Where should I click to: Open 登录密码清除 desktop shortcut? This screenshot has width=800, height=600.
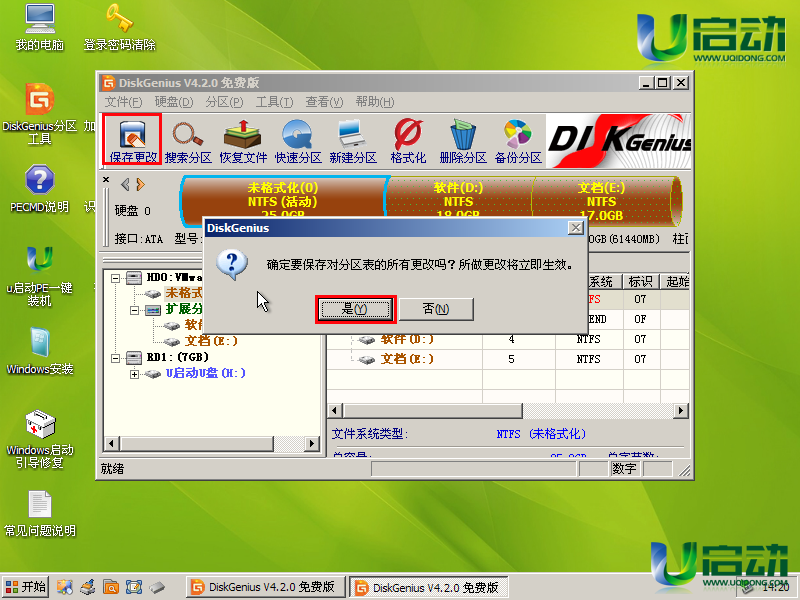pyautogui.click(x=120, y=27)
